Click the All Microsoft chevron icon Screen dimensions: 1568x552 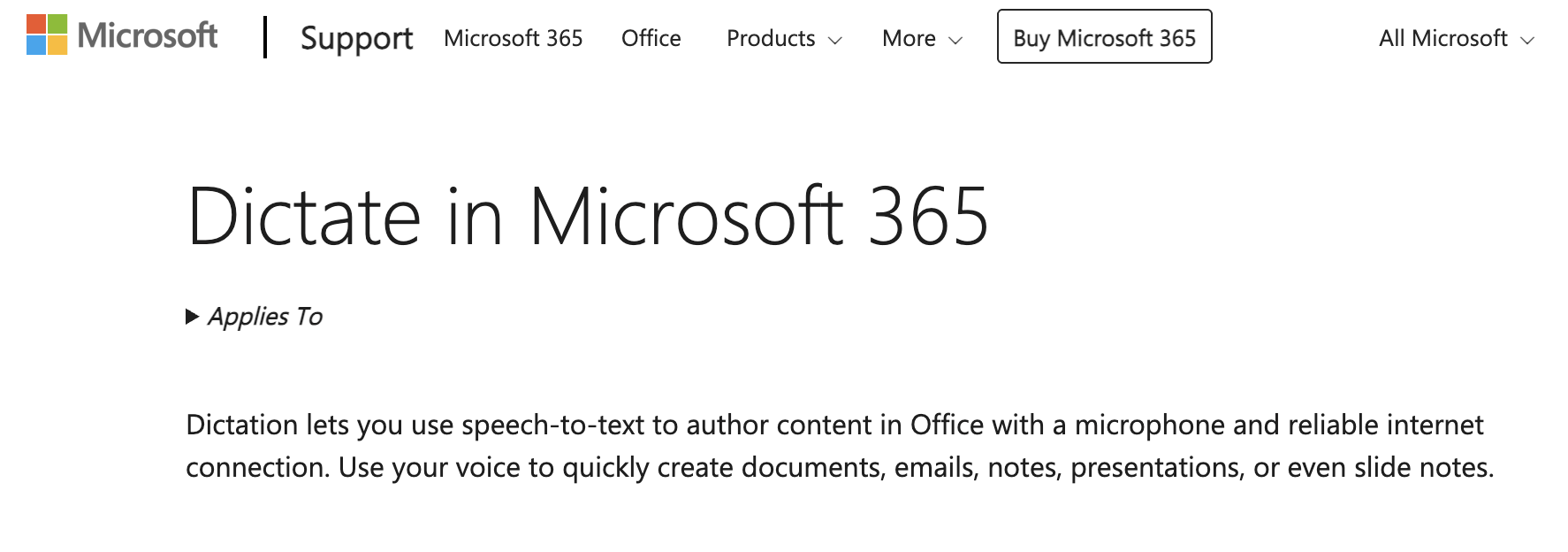click(1528, 42)
